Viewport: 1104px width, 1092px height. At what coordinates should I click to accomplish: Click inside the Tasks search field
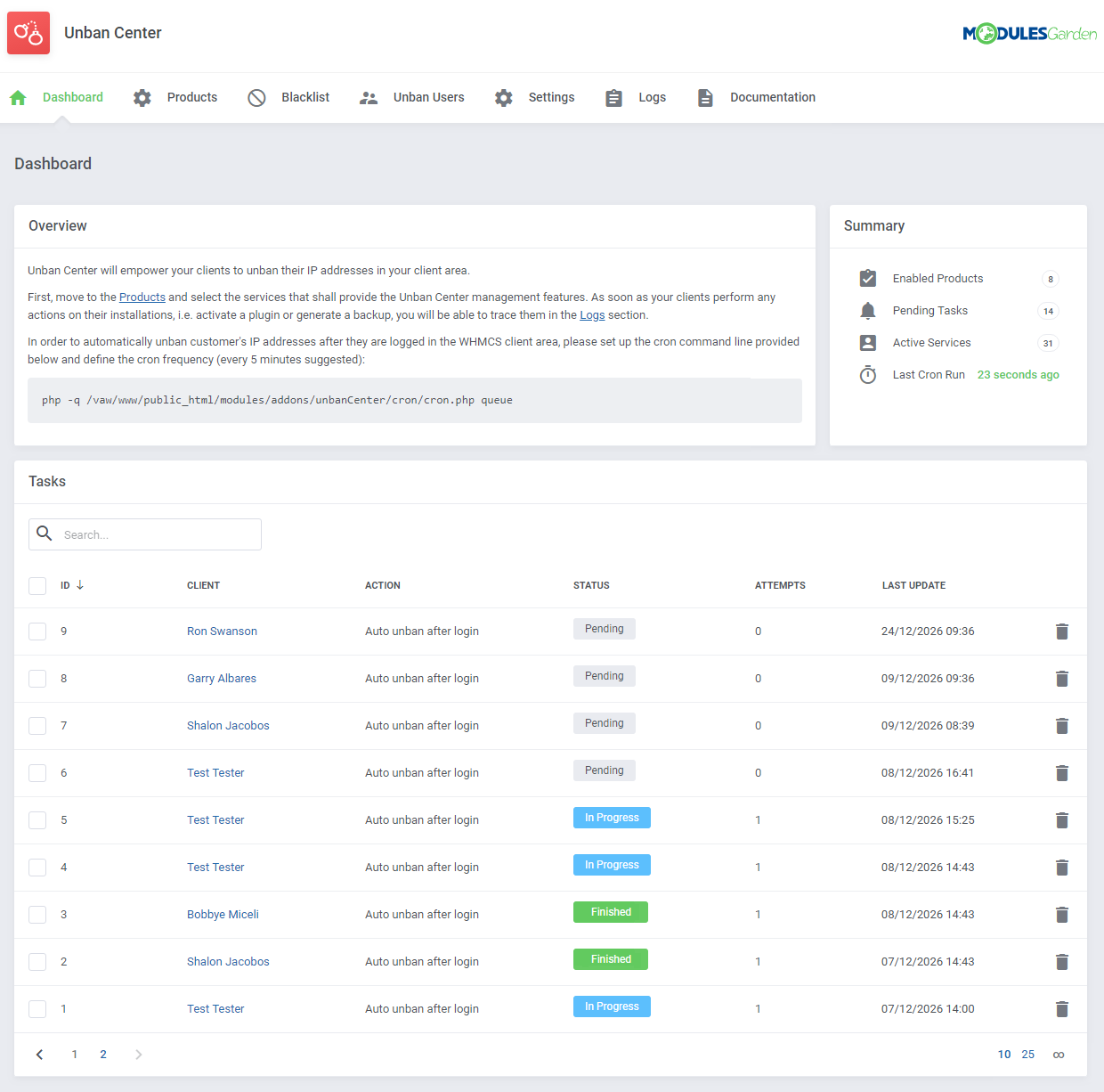click(144, 534)
